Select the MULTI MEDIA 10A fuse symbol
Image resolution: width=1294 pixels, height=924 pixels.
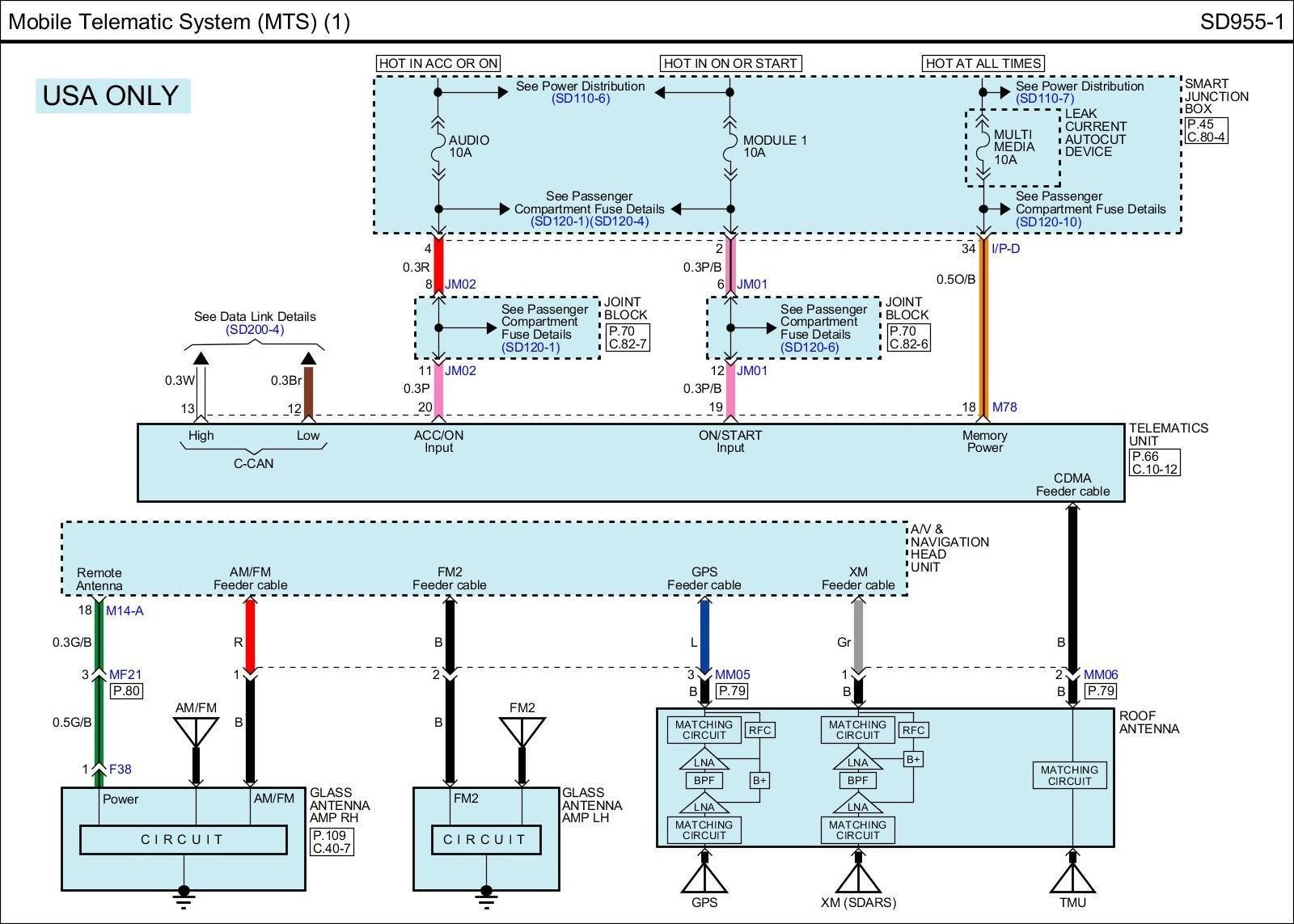click(983, 147)
